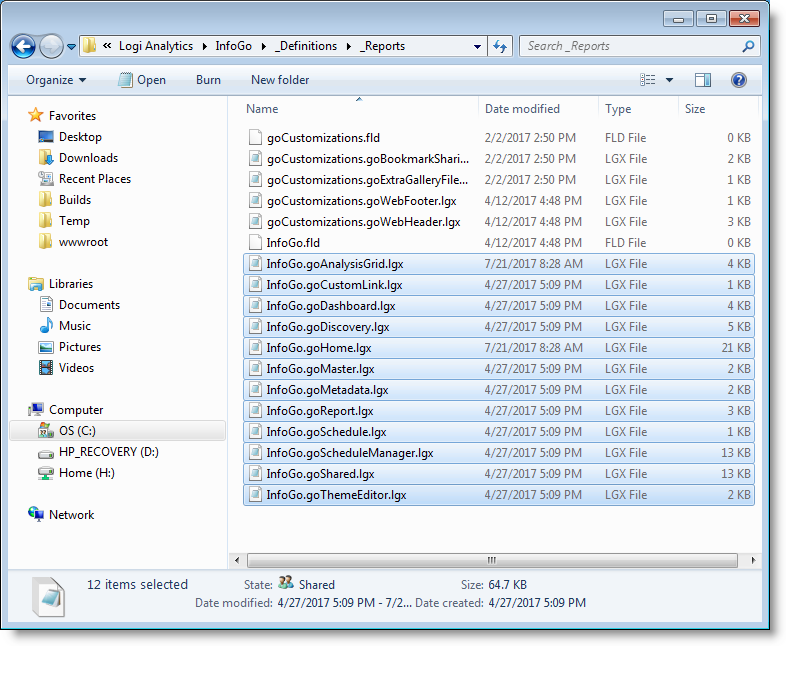Click Open in the toolbar
Screen dimensions: 786x673
point(142,80)
